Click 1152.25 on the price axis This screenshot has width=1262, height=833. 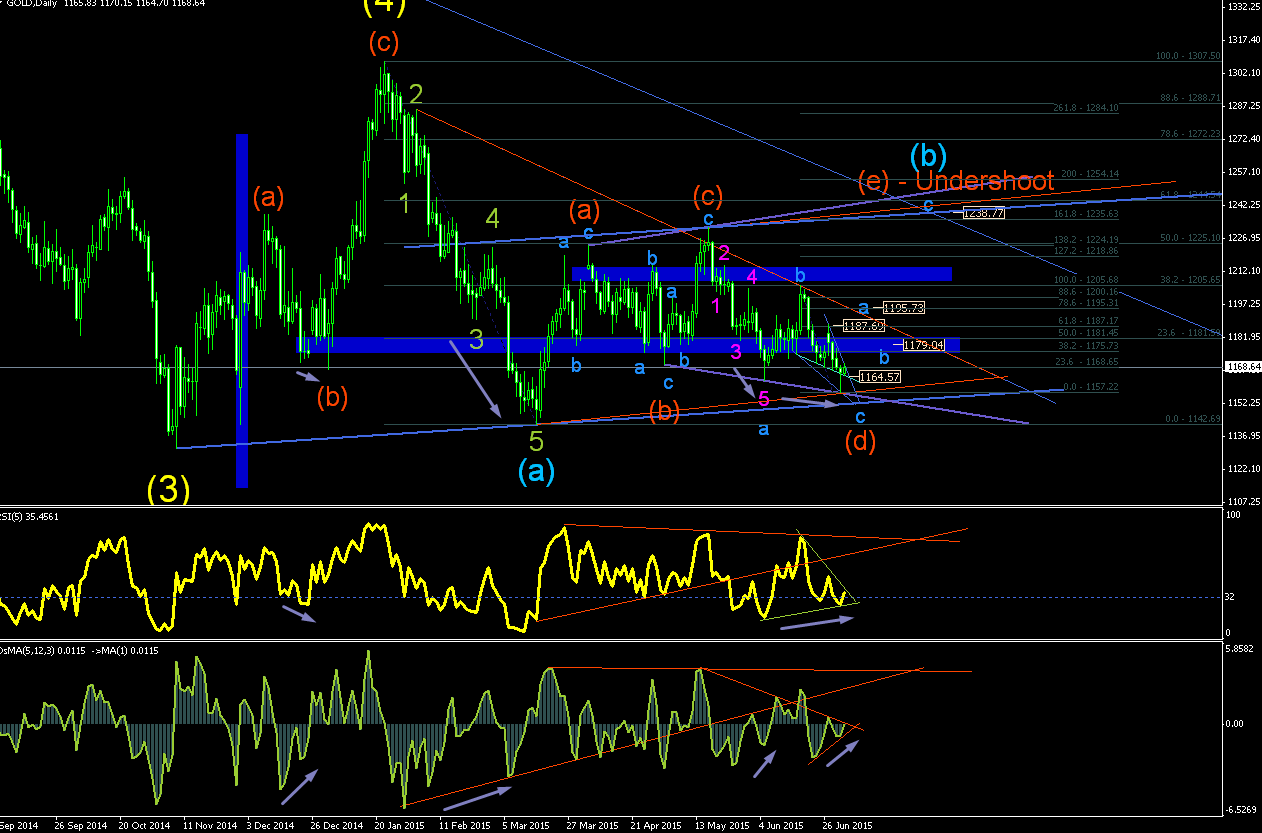click(x=1243, y=403)
